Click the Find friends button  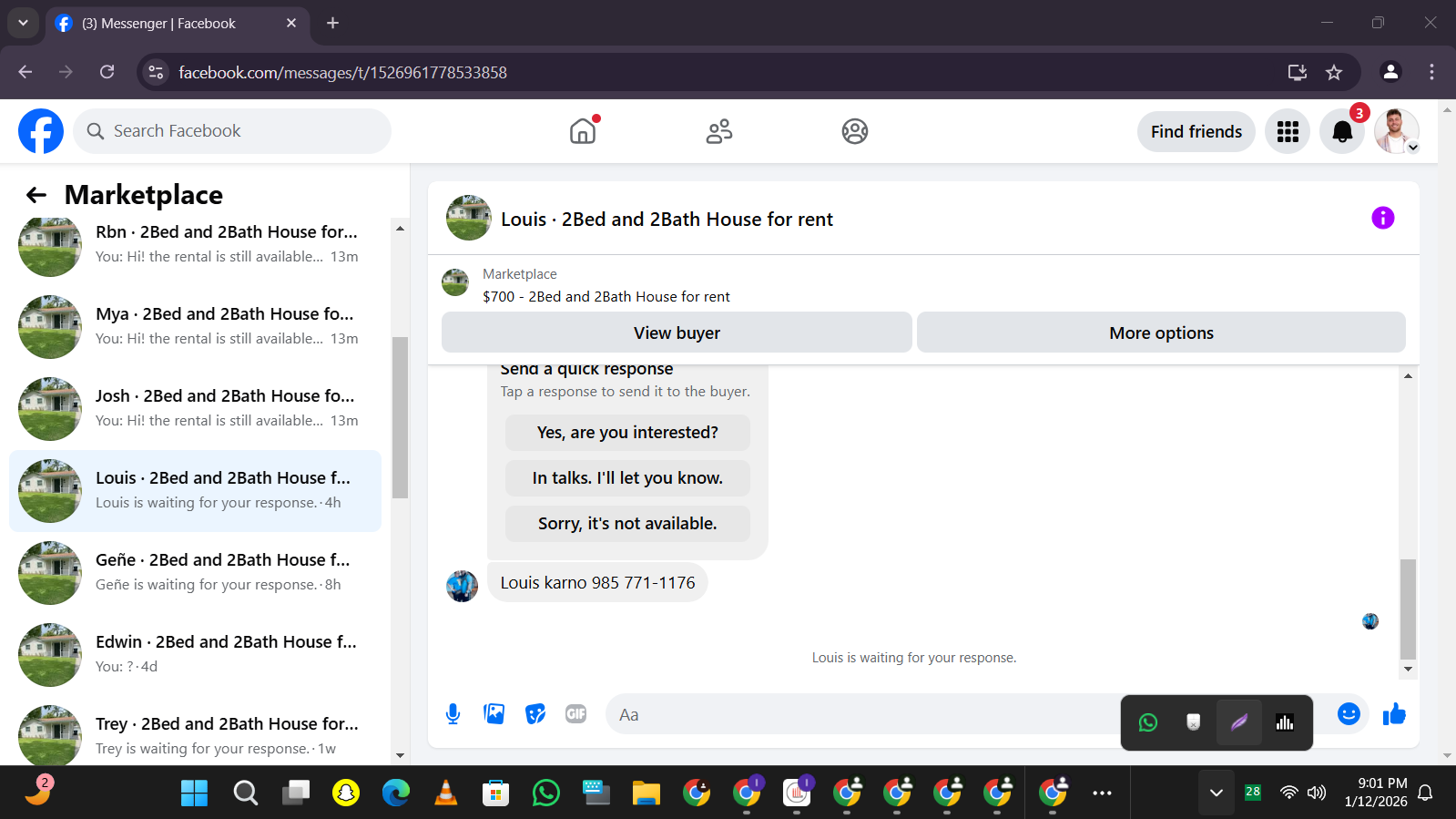pyautogui.click(x=1196, y=131)
